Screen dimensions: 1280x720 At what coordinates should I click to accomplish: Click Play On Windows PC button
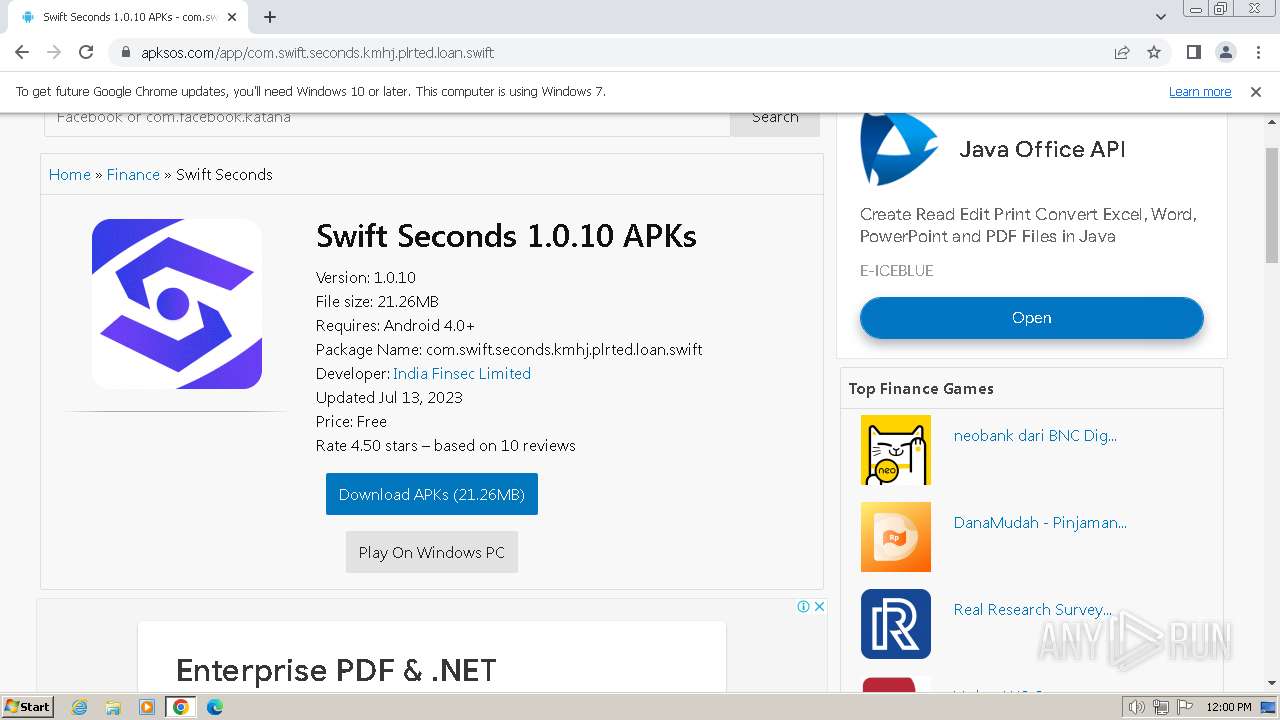click(432, 552)
